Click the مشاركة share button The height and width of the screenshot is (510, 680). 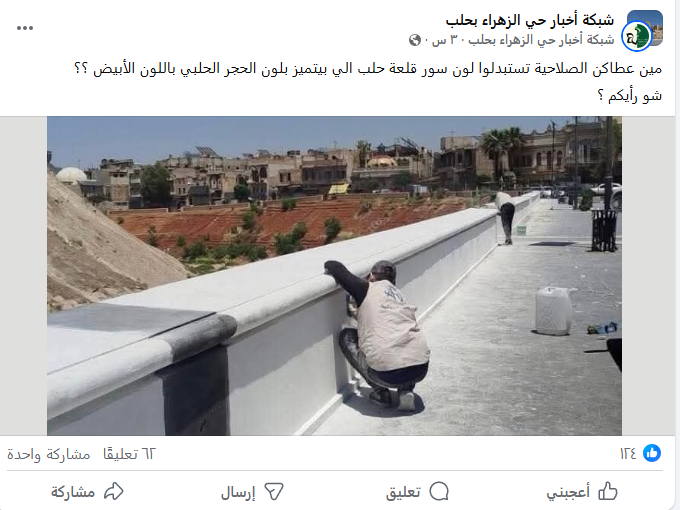87,492
